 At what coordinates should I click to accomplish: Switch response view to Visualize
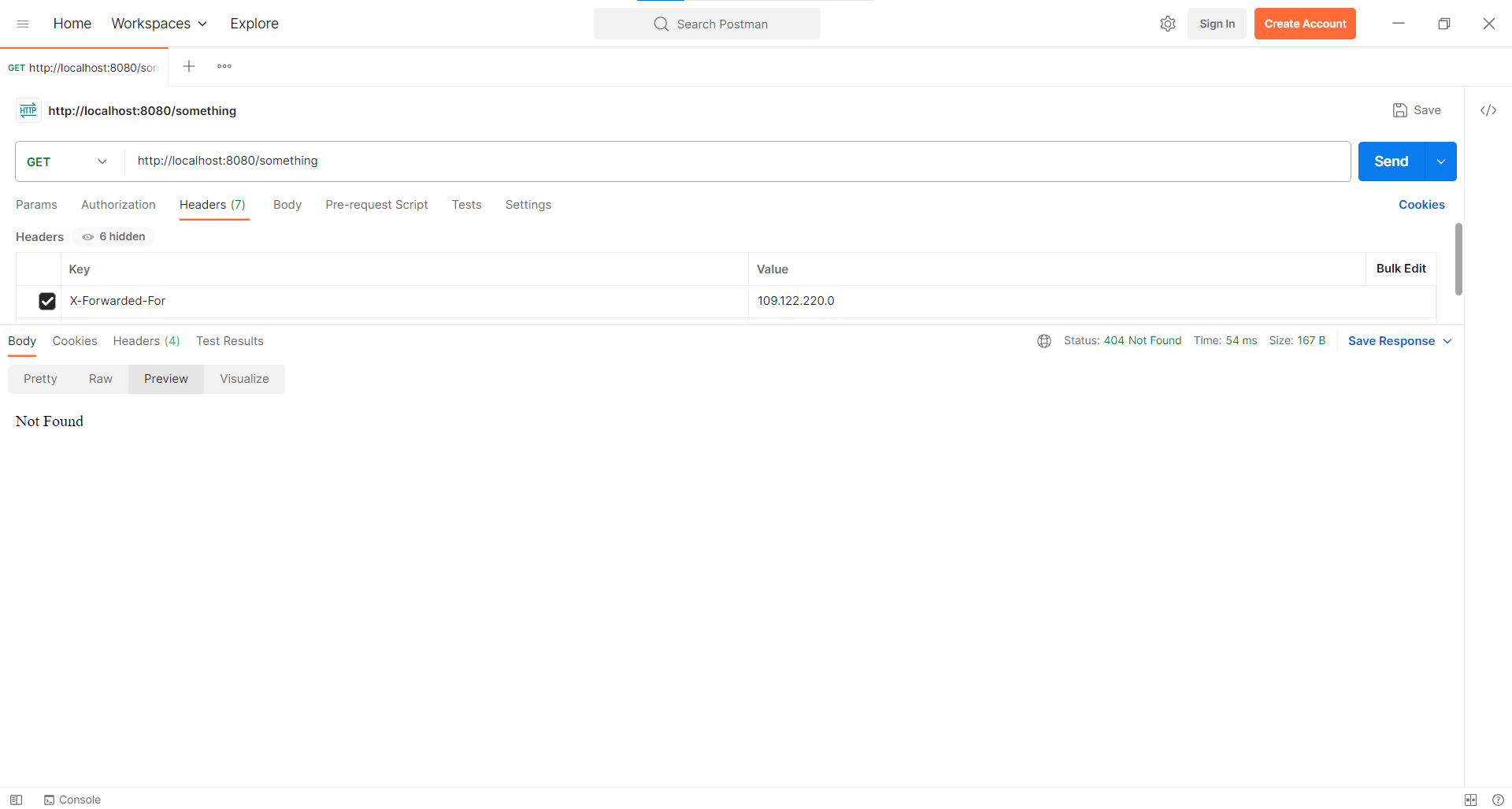pos(244,379)
